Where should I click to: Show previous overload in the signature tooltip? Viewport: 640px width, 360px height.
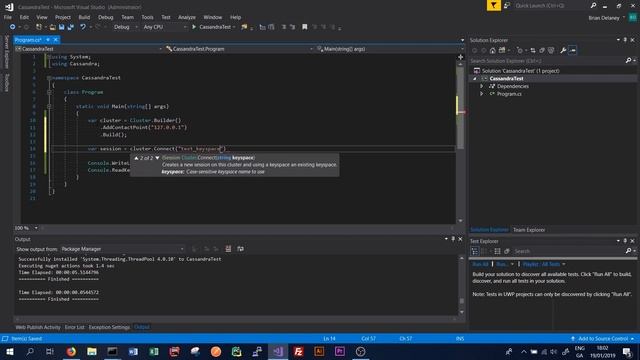point(136,158)
